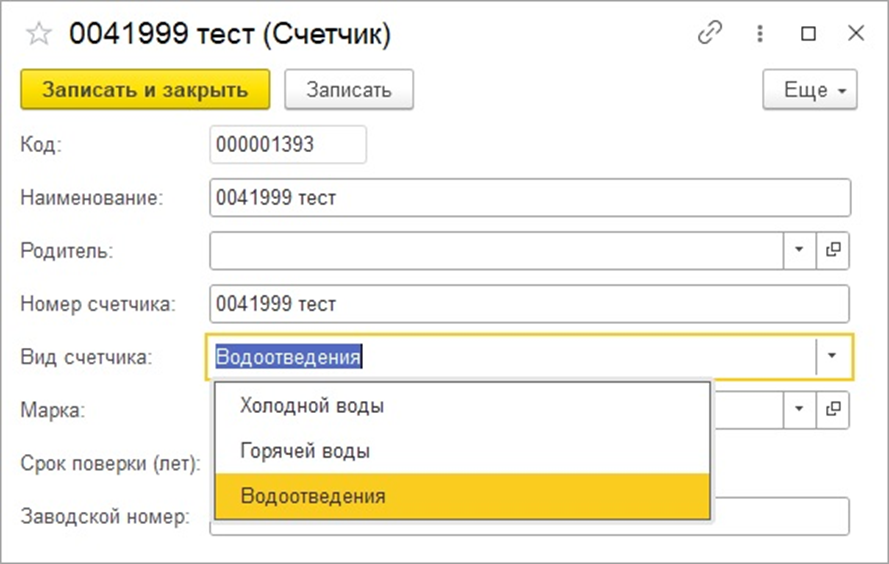
Task: Click the Код field with 000001393
Action: coord(288,144)
